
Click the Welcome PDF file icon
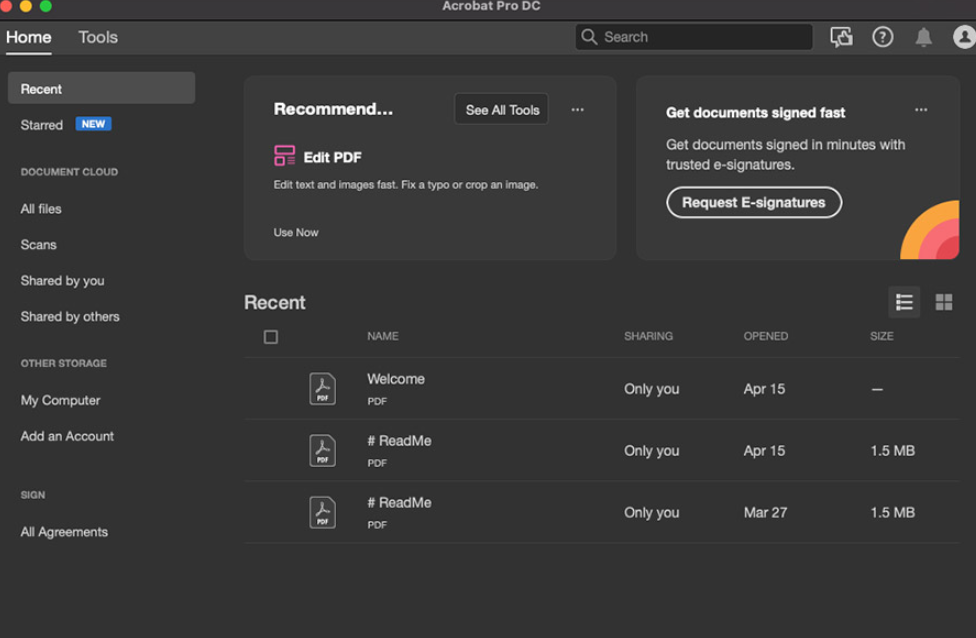[322, 389]
